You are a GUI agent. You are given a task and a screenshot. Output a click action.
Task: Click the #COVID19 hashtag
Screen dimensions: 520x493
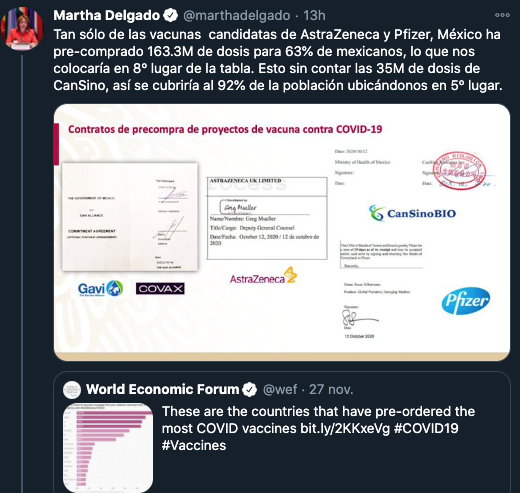click(x=426, y=428)
